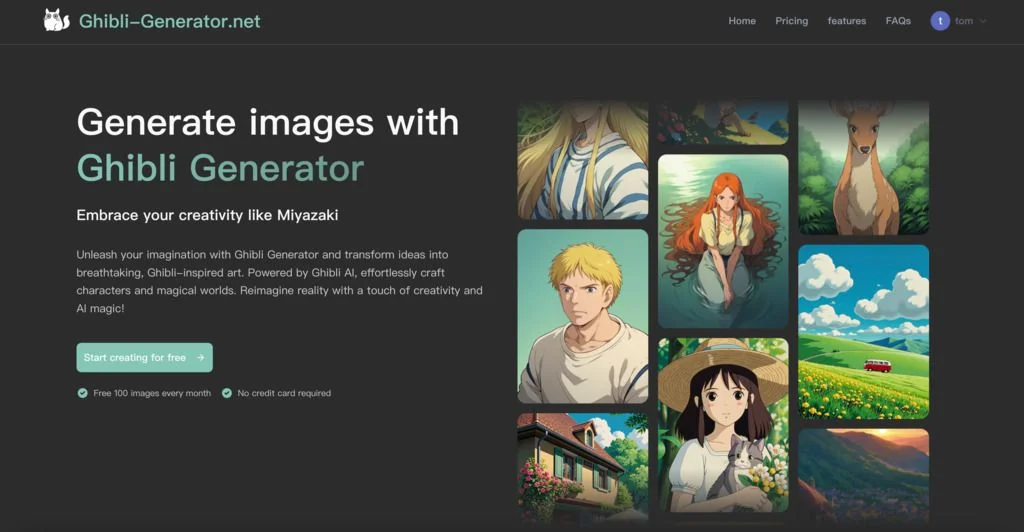Click the user avatar circle 't'

coord(940,21)
